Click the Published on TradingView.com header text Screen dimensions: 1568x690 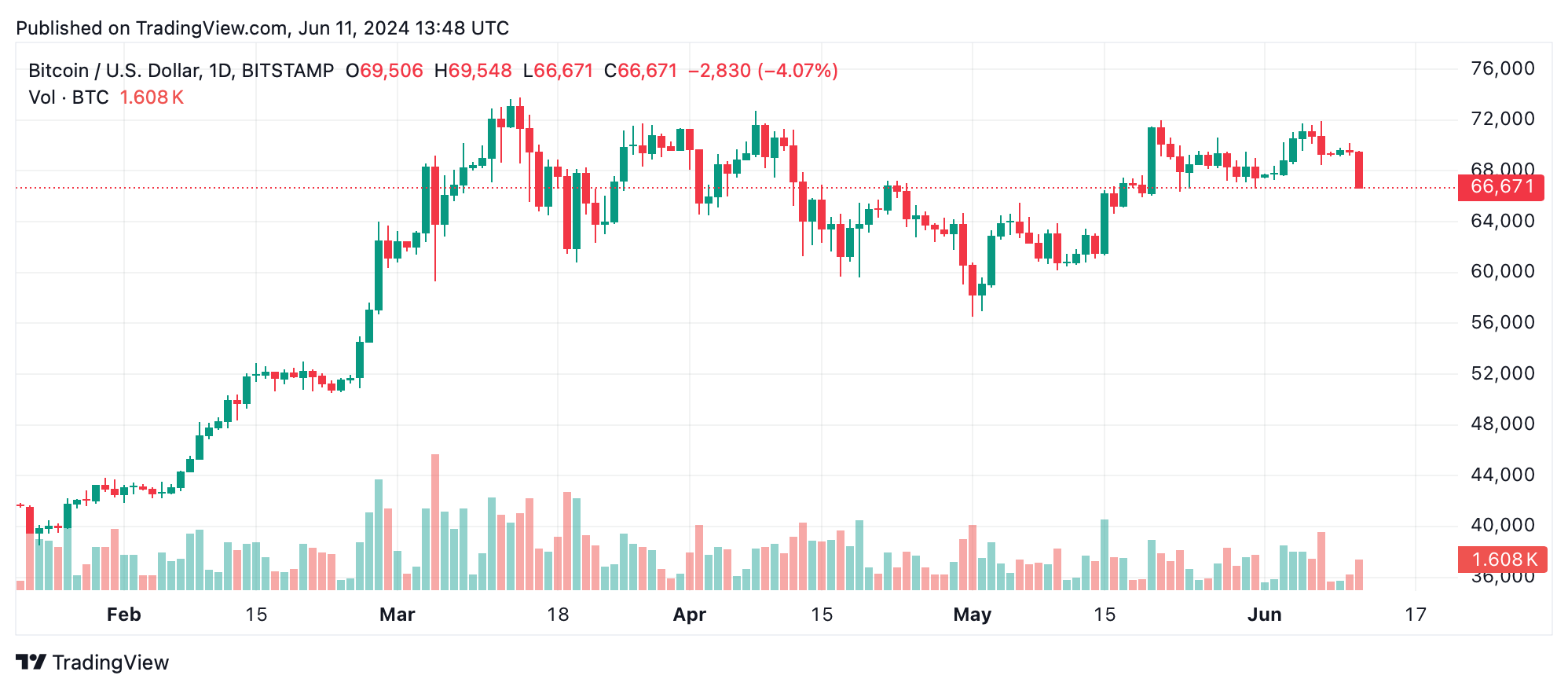coord(262,28)
